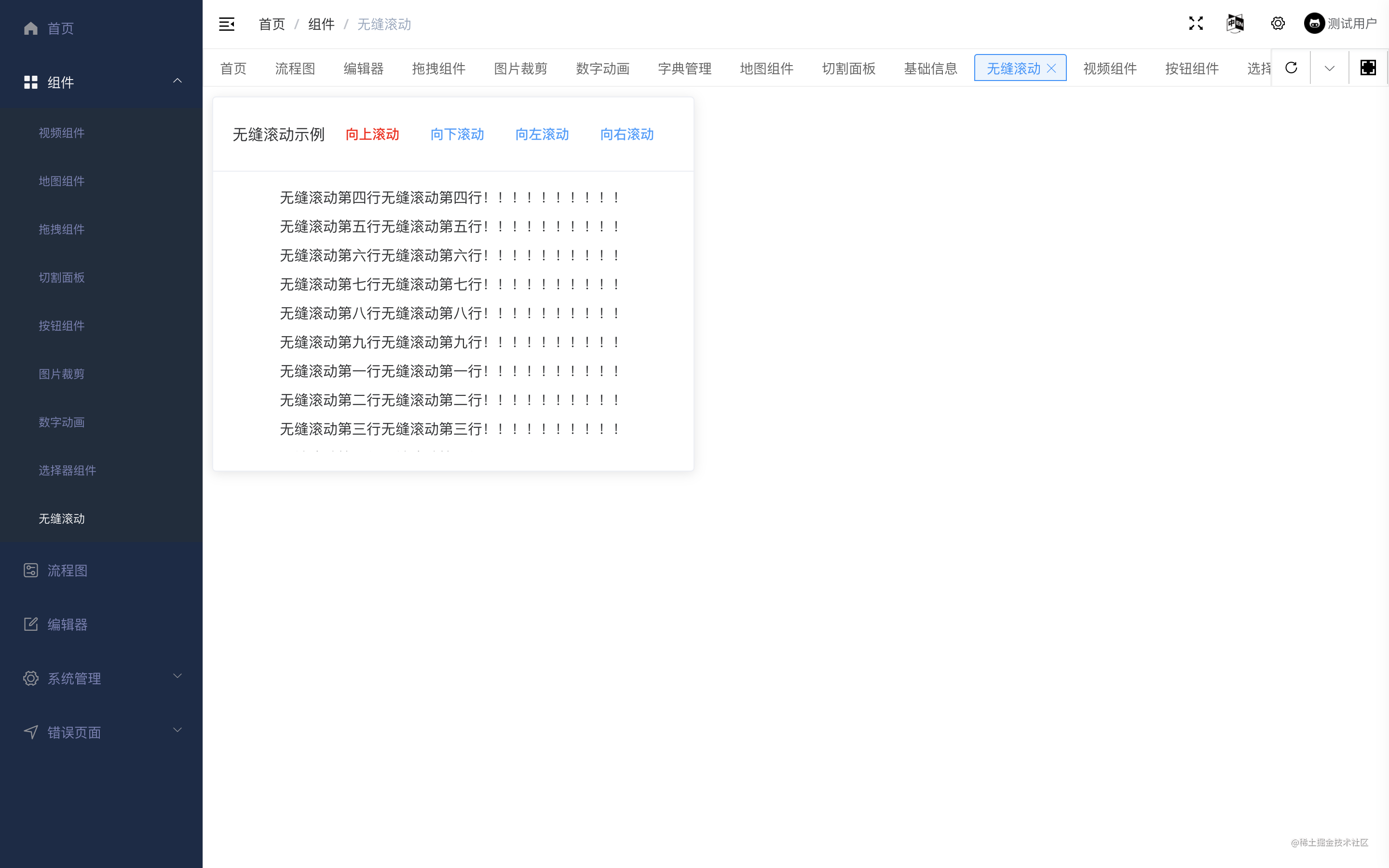Refresh the current tab with the reload icon
Image resolution: width=1389 pixels, height=868 pixels.
click(x=1291, y=68)
